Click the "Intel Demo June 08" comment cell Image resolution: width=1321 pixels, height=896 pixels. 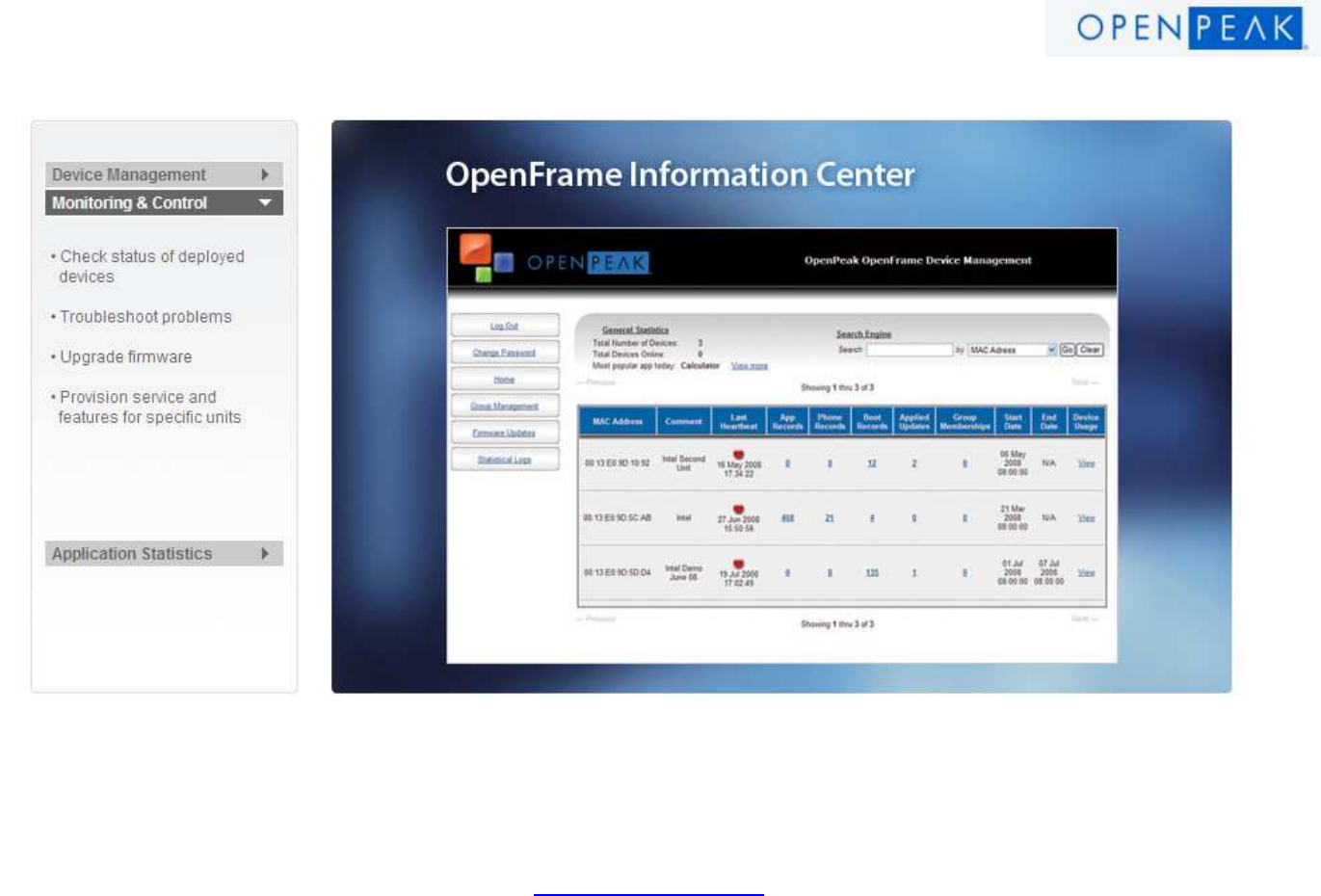click(684, 573)
